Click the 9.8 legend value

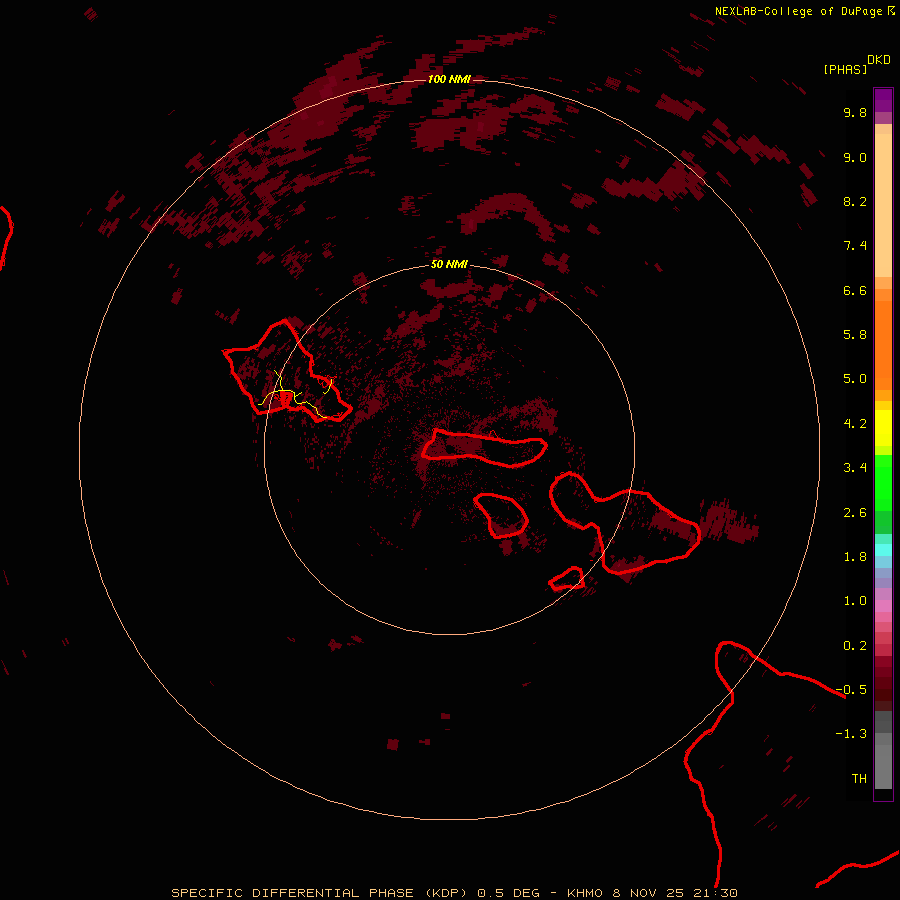point(855,112)
